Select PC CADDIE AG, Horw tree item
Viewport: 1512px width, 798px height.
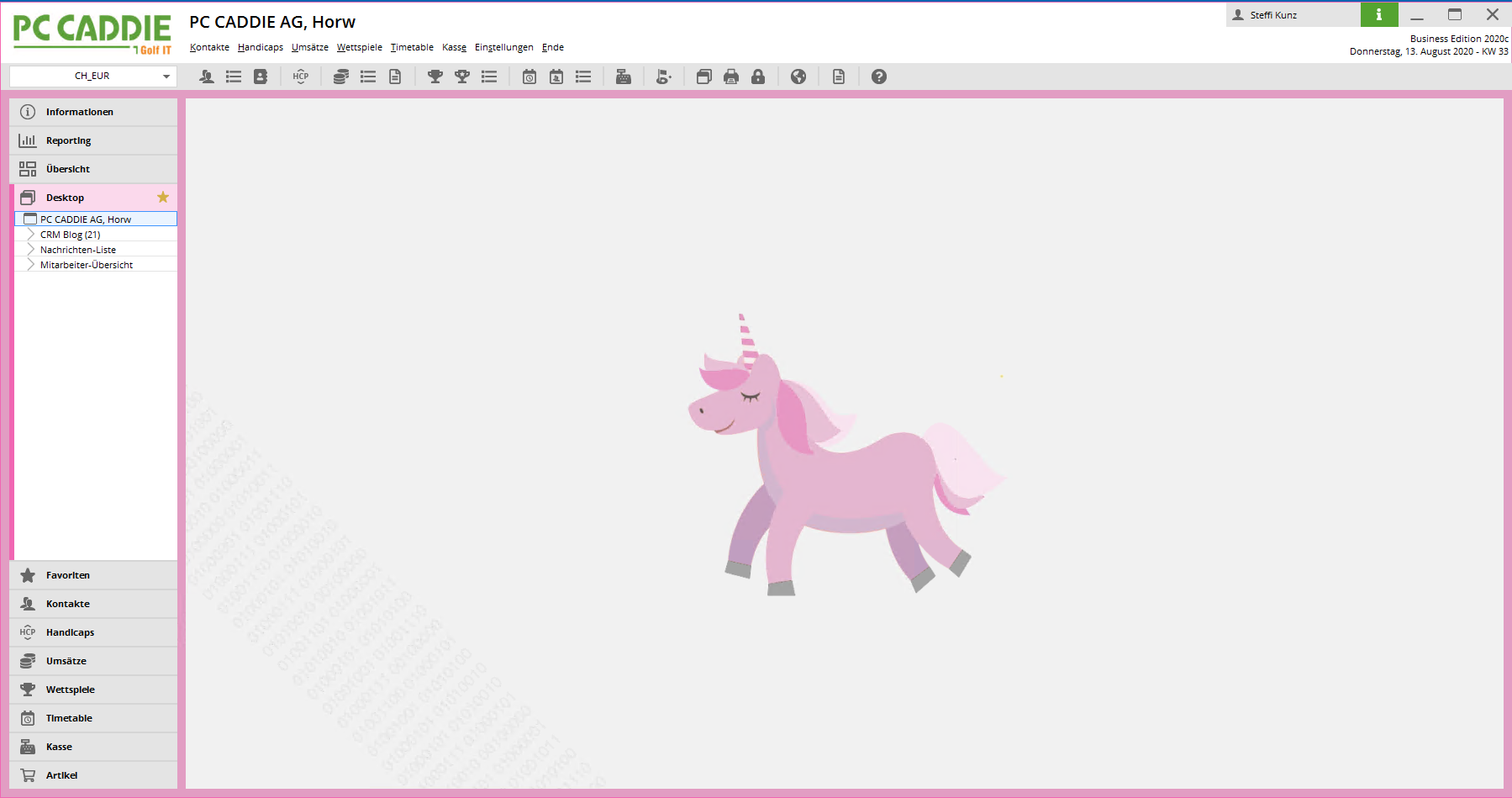(x=86, y=219)
